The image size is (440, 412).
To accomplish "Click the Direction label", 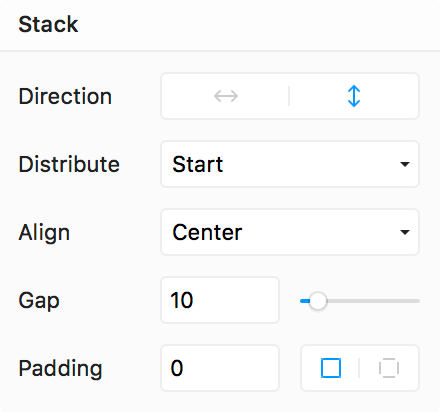I will (65, 96).
